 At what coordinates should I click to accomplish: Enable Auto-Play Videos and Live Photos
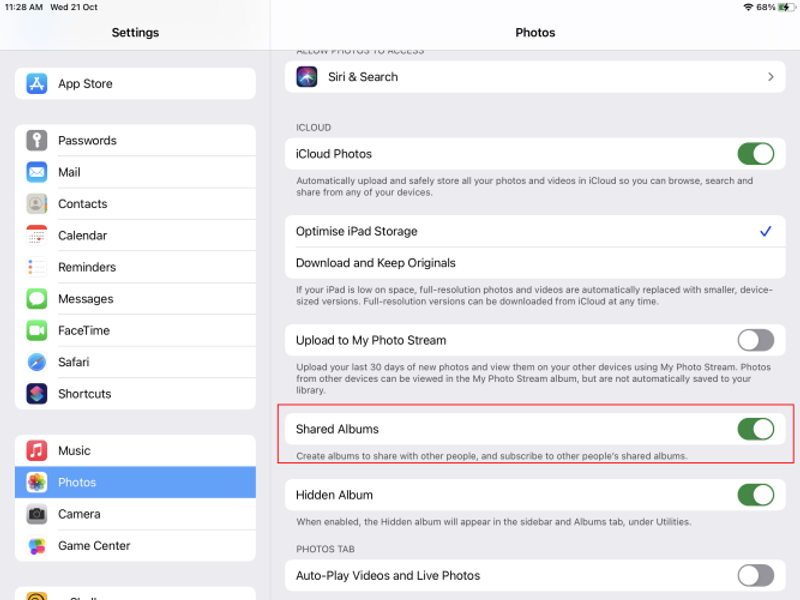pos(755,576)
